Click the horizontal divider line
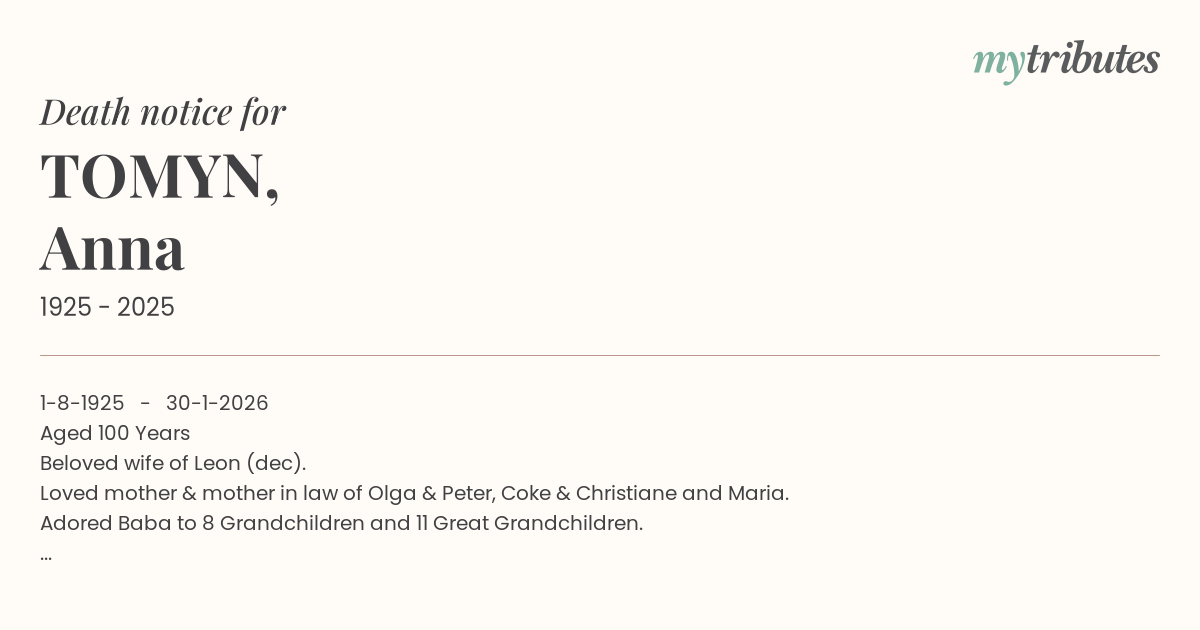Screen dimensions: 1200x630 tap(600, 355)
